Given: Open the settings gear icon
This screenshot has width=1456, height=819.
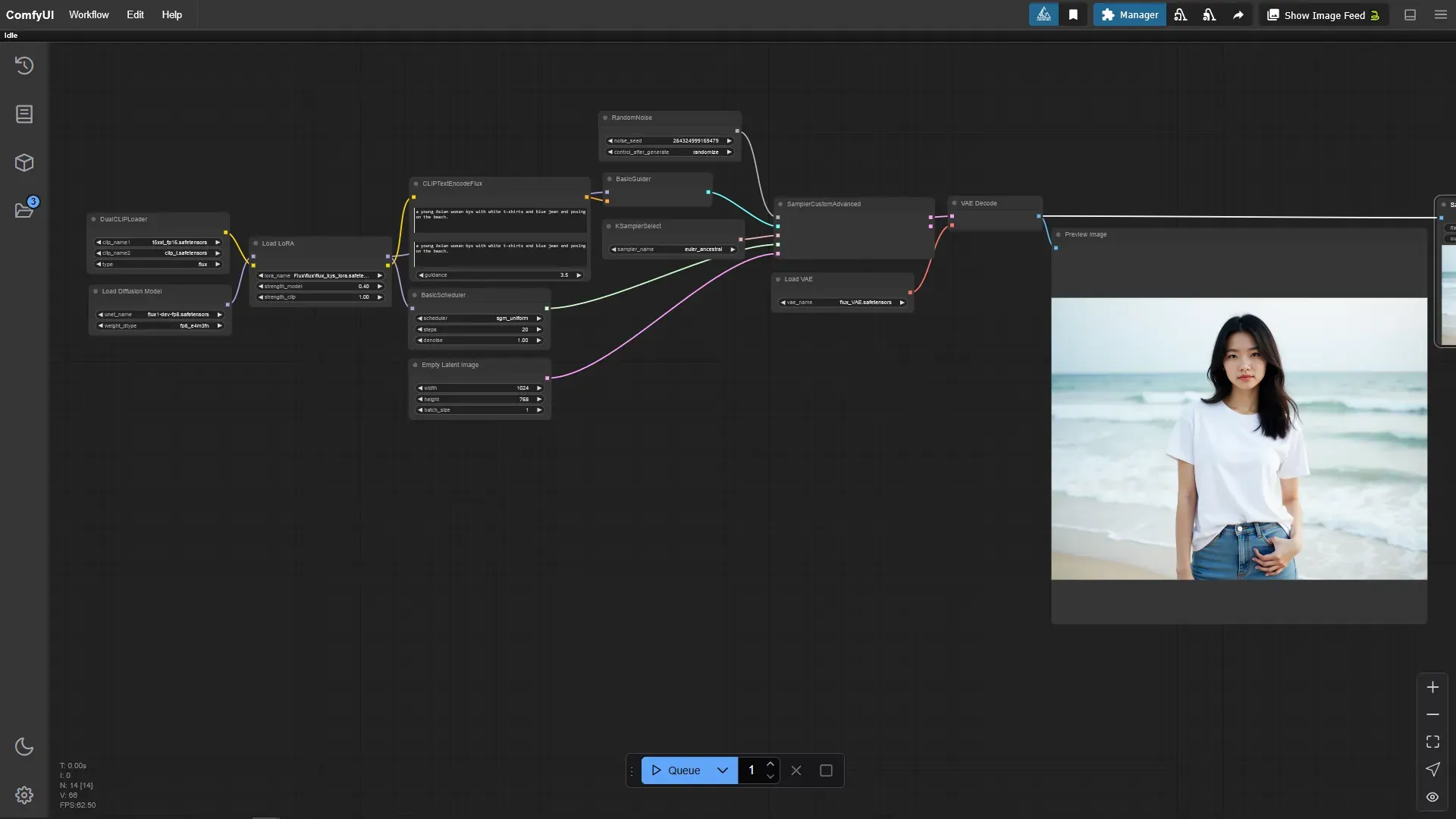Looking at the screenshot, I should (24, 795).
